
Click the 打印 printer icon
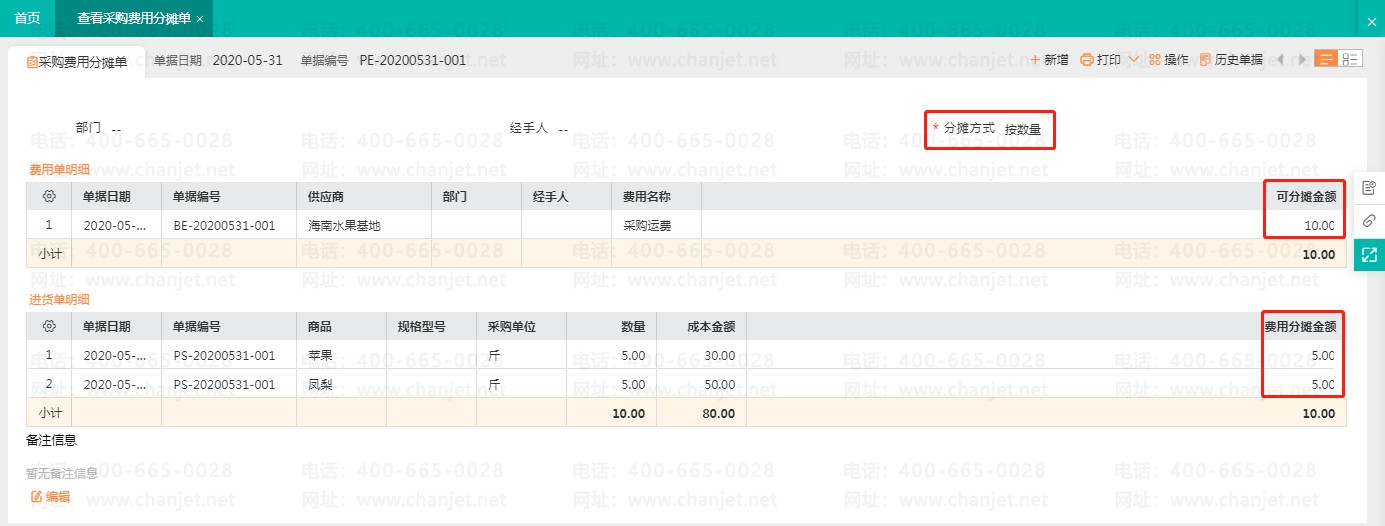(x=1086, y=60)
